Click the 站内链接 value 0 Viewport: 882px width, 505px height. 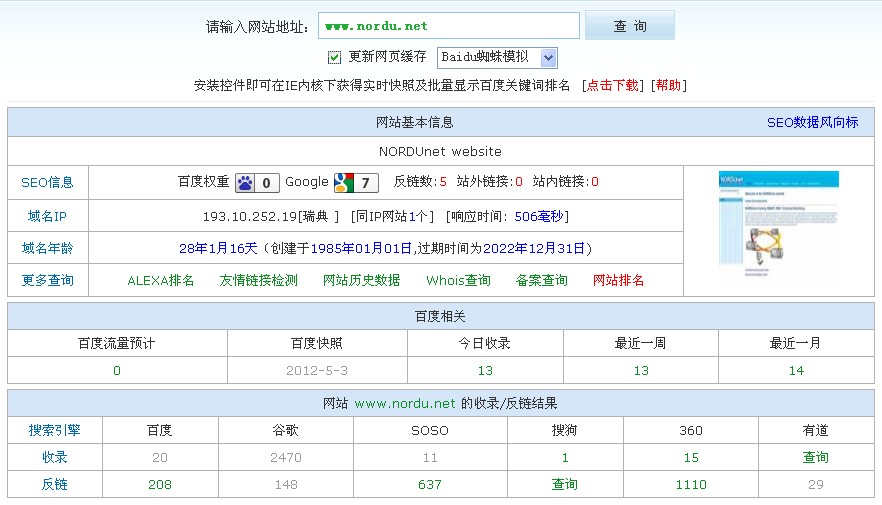[x=595, y=182]
